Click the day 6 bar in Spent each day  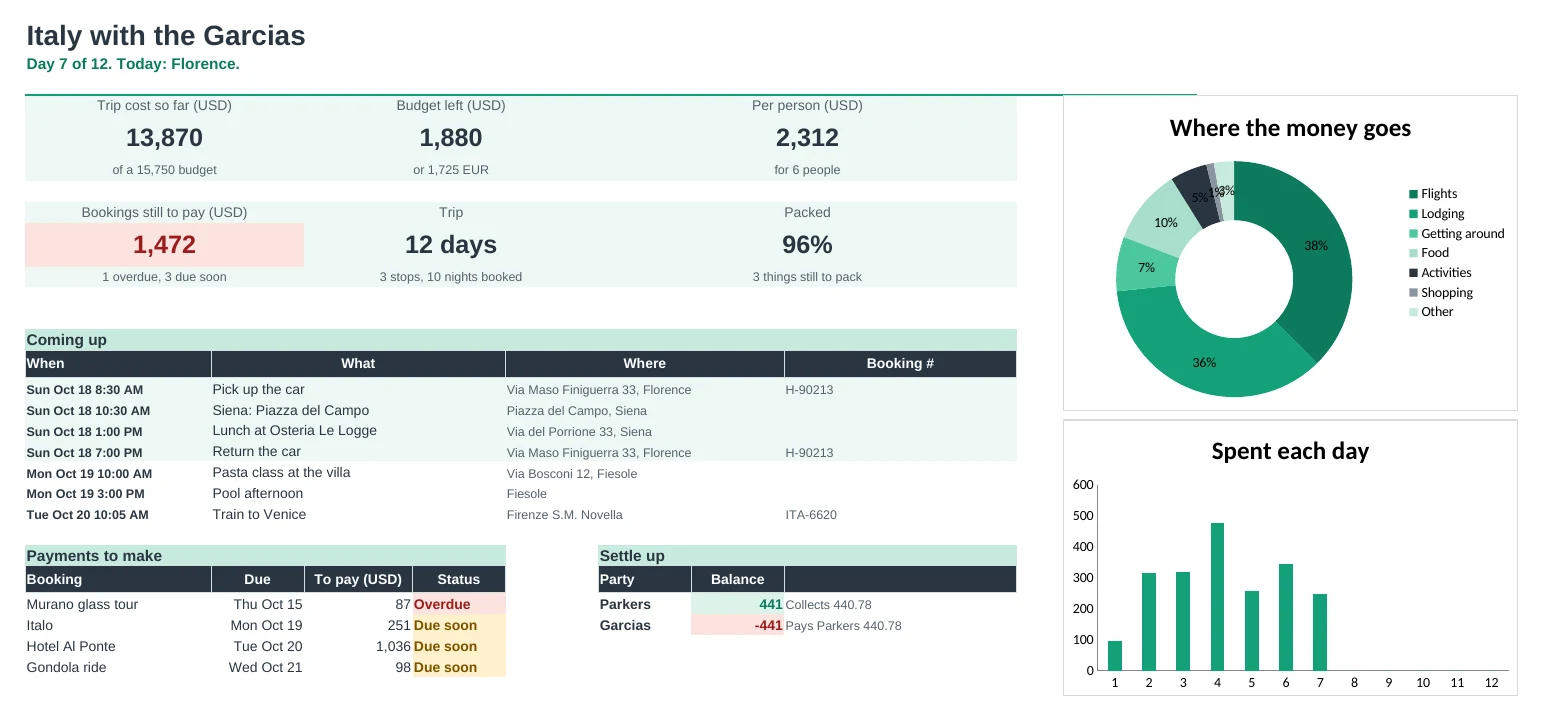pyautogui.click(x=1286, y=618)
